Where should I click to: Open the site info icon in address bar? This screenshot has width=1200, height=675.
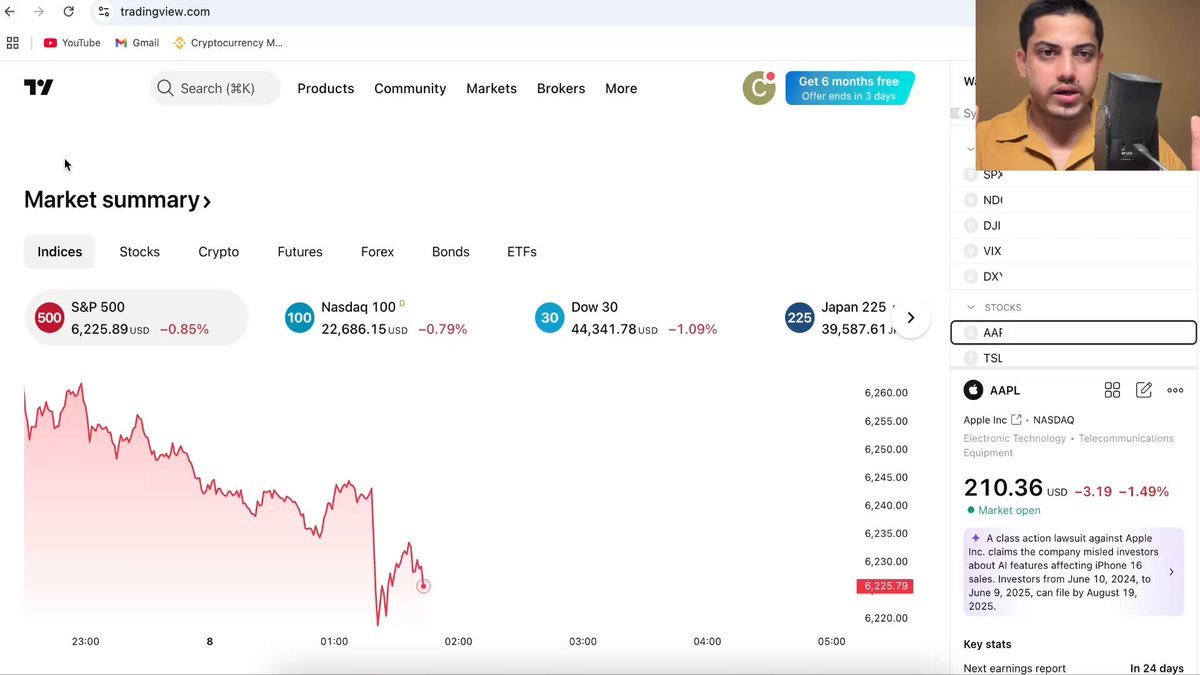pos(104,12)
